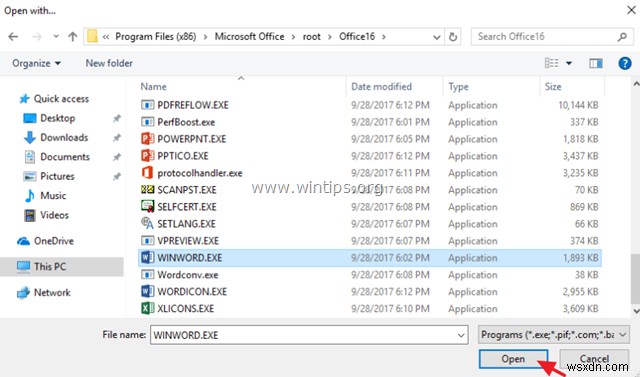This screenshot has height=377, width=640.
Task: Select the PerfBoost.exe file icon
Action: pyautogui.click(x=147, y=122)
